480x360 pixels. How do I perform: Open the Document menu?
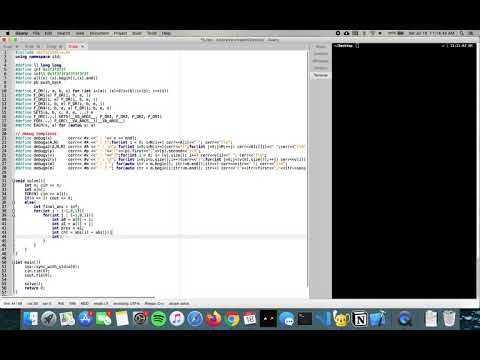99,33
